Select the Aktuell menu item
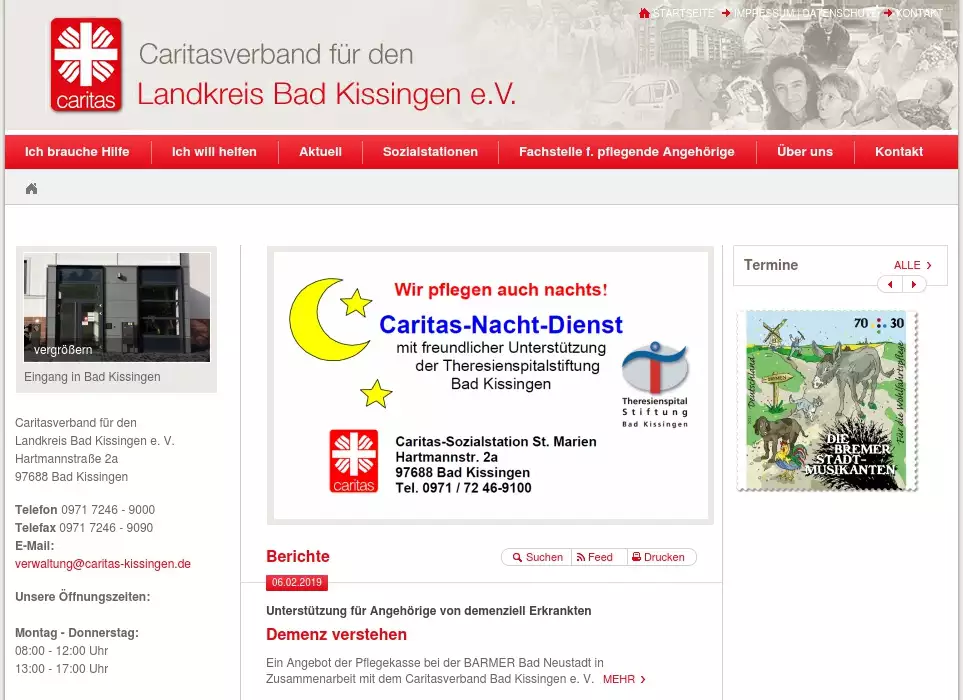Screen dimensions: 963x700 pos(320,152)
